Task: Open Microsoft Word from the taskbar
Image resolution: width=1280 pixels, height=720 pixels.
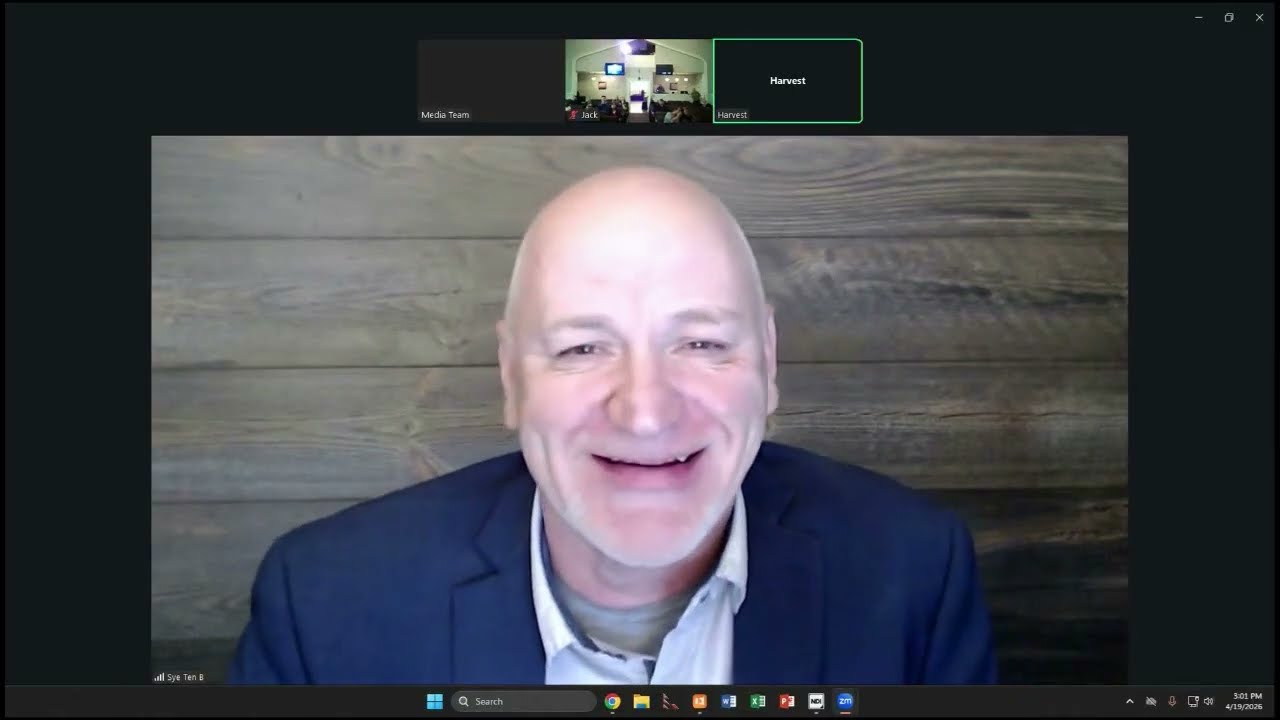Action: coord(729,701)
